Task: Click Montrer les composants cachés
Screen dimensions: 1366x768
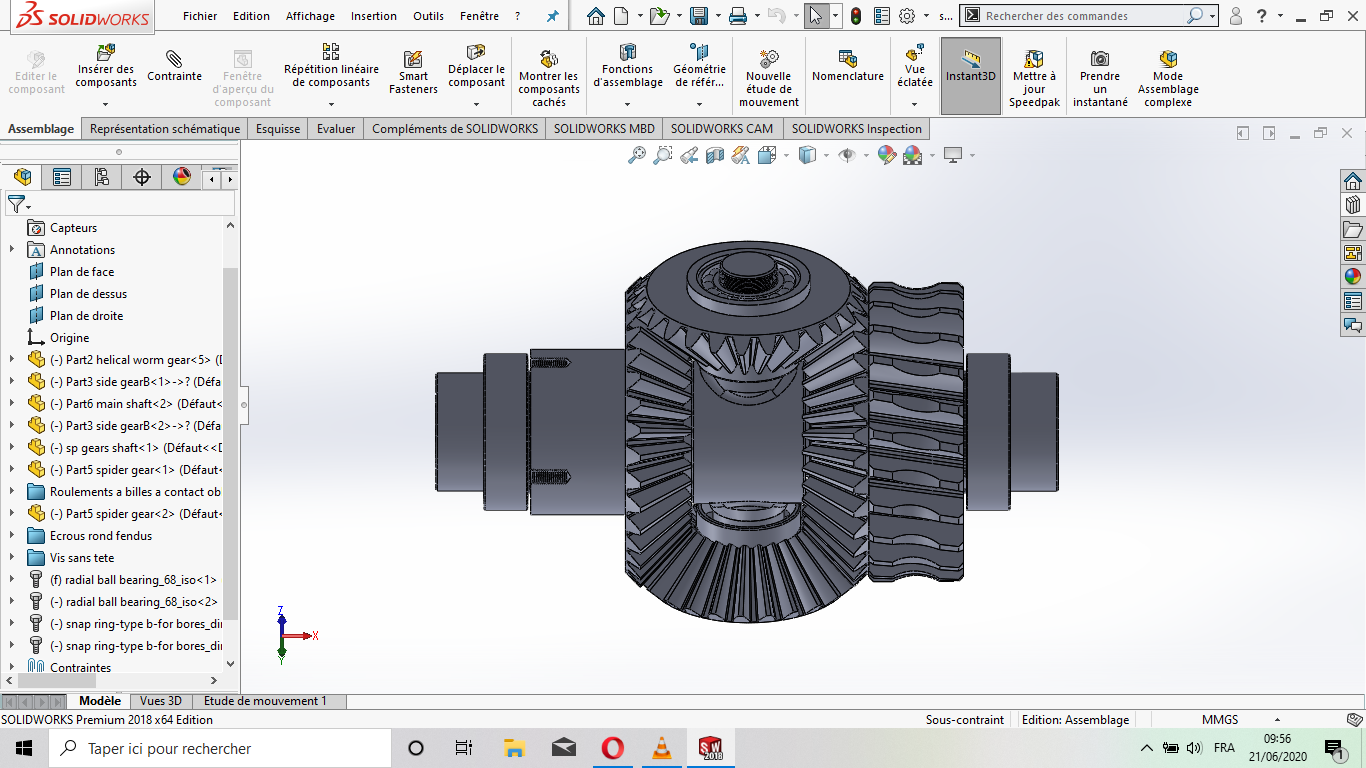Action: pos(548,78)
